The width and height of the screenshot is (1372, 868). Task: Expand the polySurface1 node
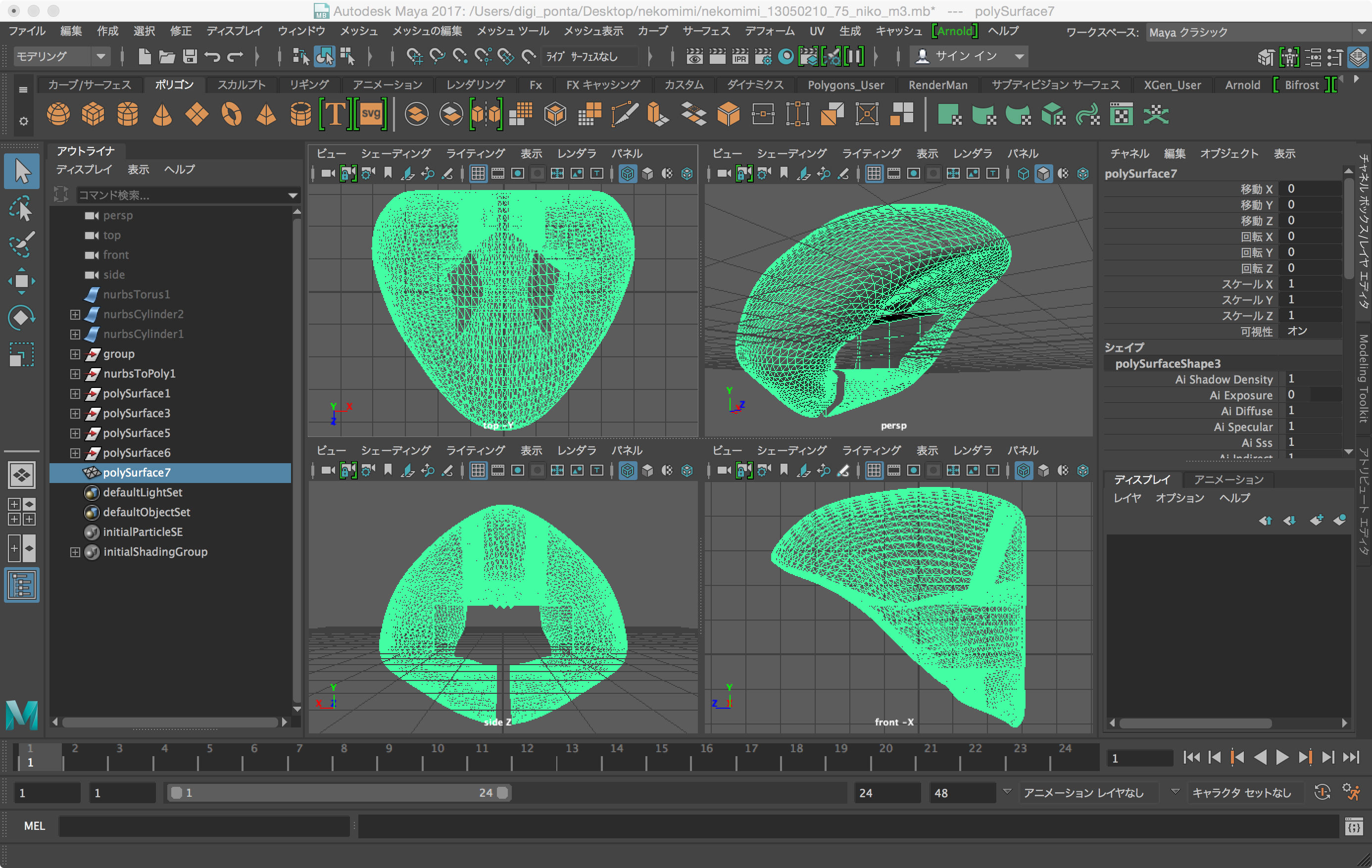75,393
